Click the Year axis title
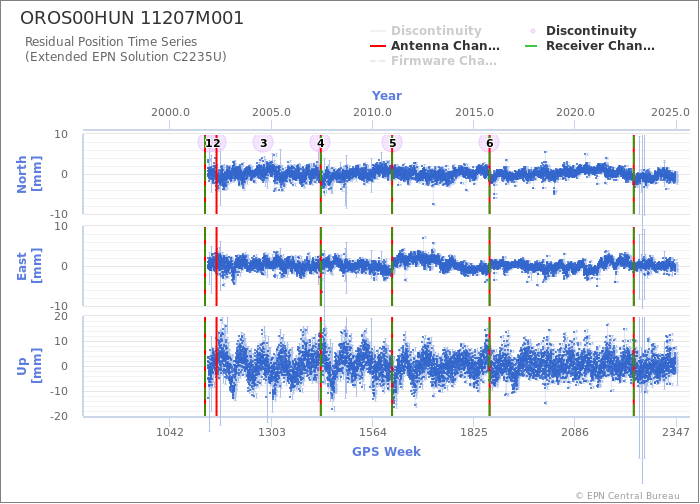 click(387, 96)
